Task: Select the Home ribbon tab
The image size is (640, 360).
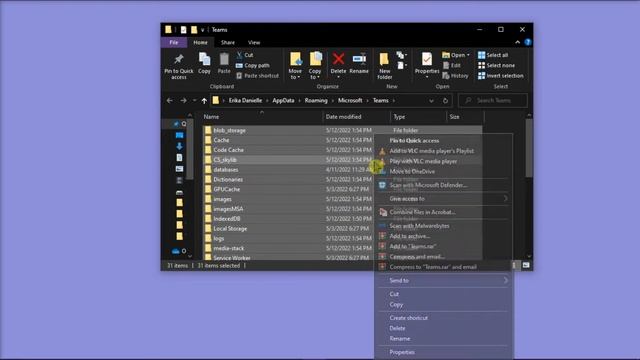Action: pyautogui.click(x=200, y=42)
